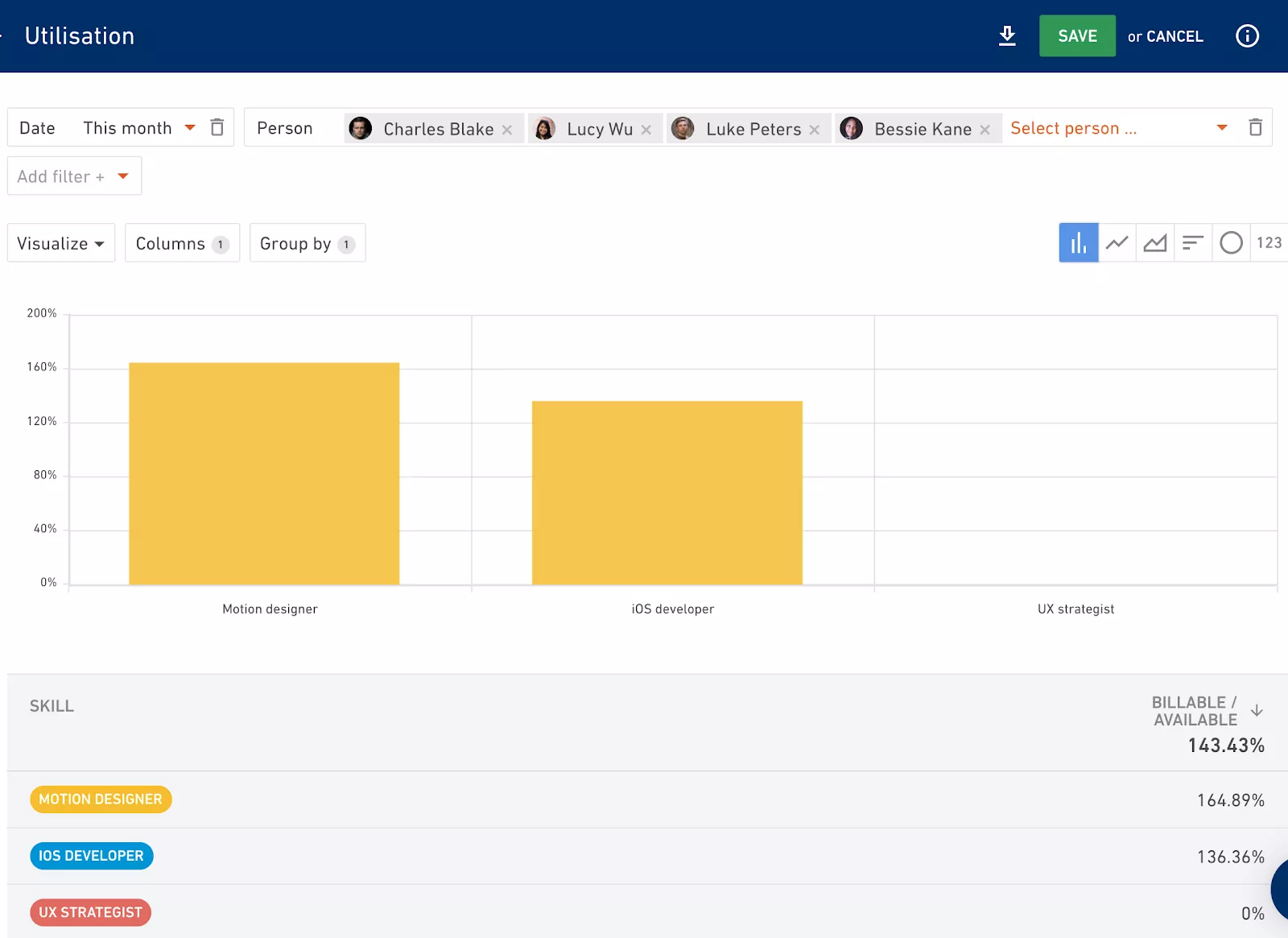Delete the Person filter via trash icon
1288x938 pixels.
(x=1255, y=128)
